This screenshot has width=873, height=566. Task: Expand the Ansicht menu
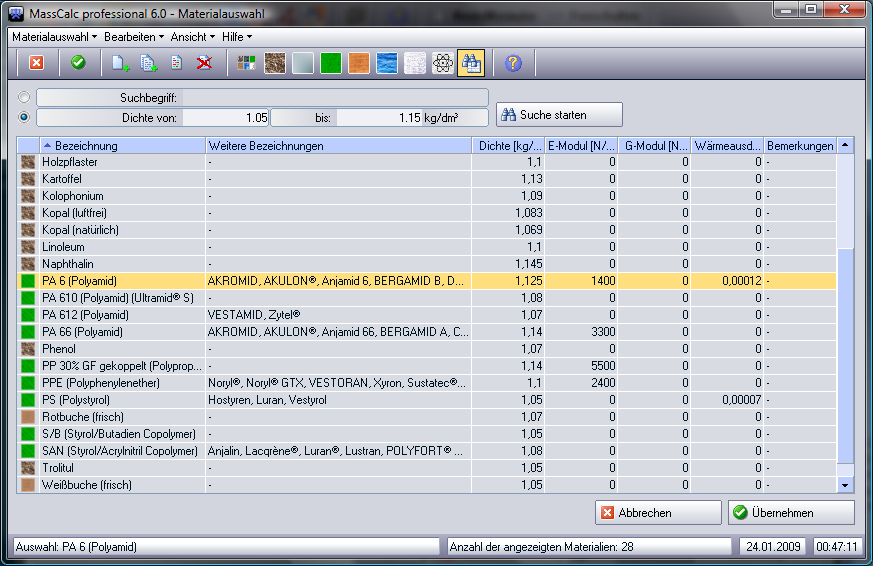pos(192,36)
